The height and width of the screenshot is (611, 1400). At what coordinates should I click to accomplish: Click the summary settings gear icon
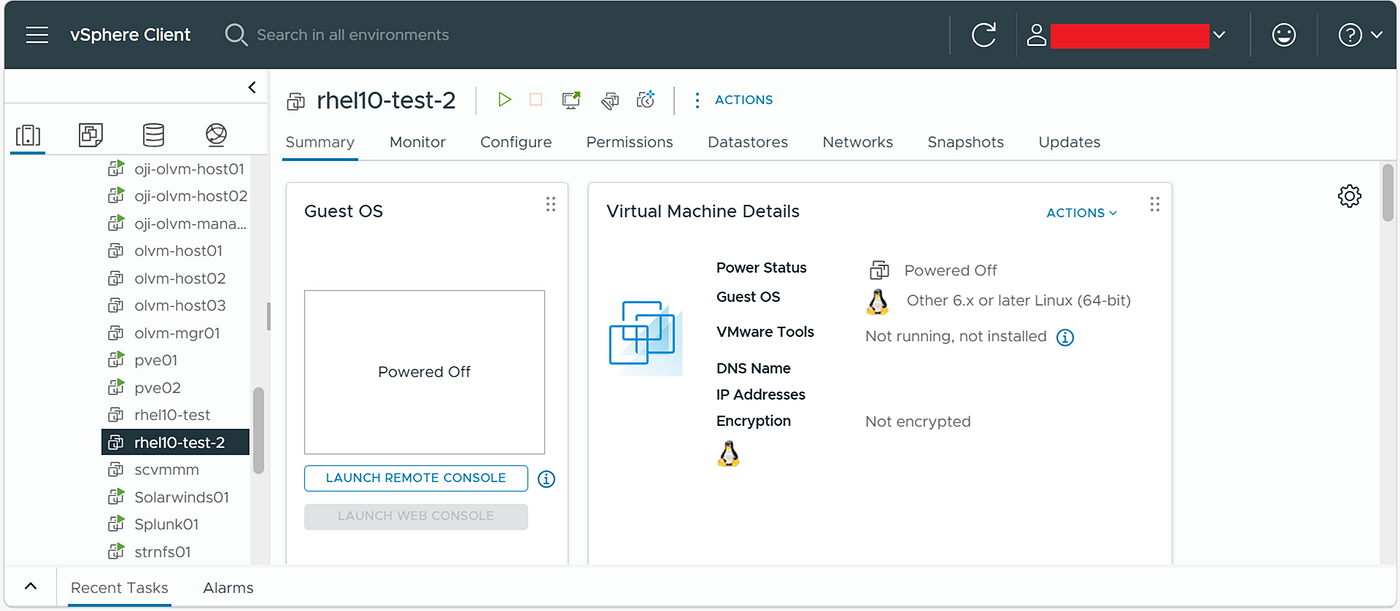pyautogui.click(x=1350, y=196)
